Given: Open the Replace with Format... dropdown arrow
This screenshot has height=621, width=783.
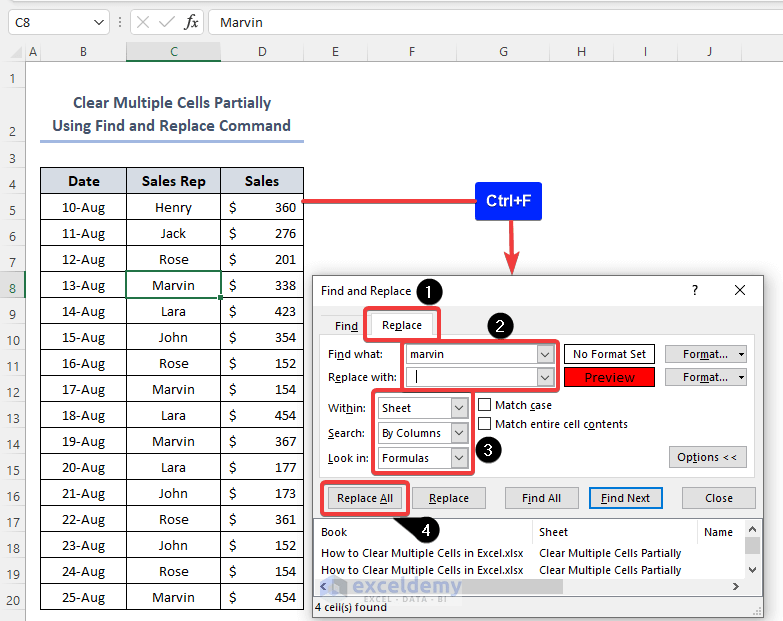Looking at the screenshot, I should (x=742, y=377).
